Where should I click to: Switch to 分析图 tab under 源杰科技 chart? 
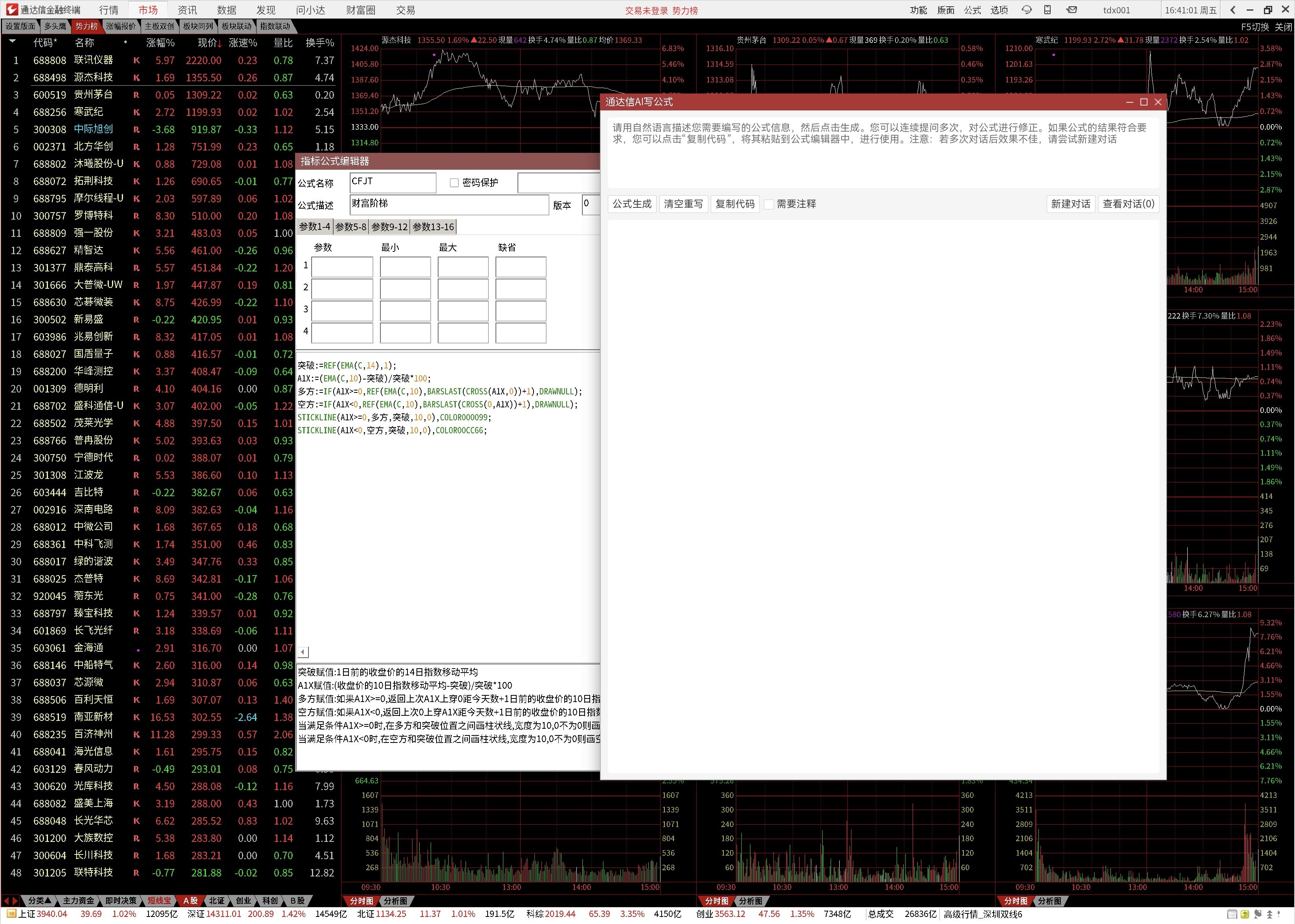pos(395,901)
